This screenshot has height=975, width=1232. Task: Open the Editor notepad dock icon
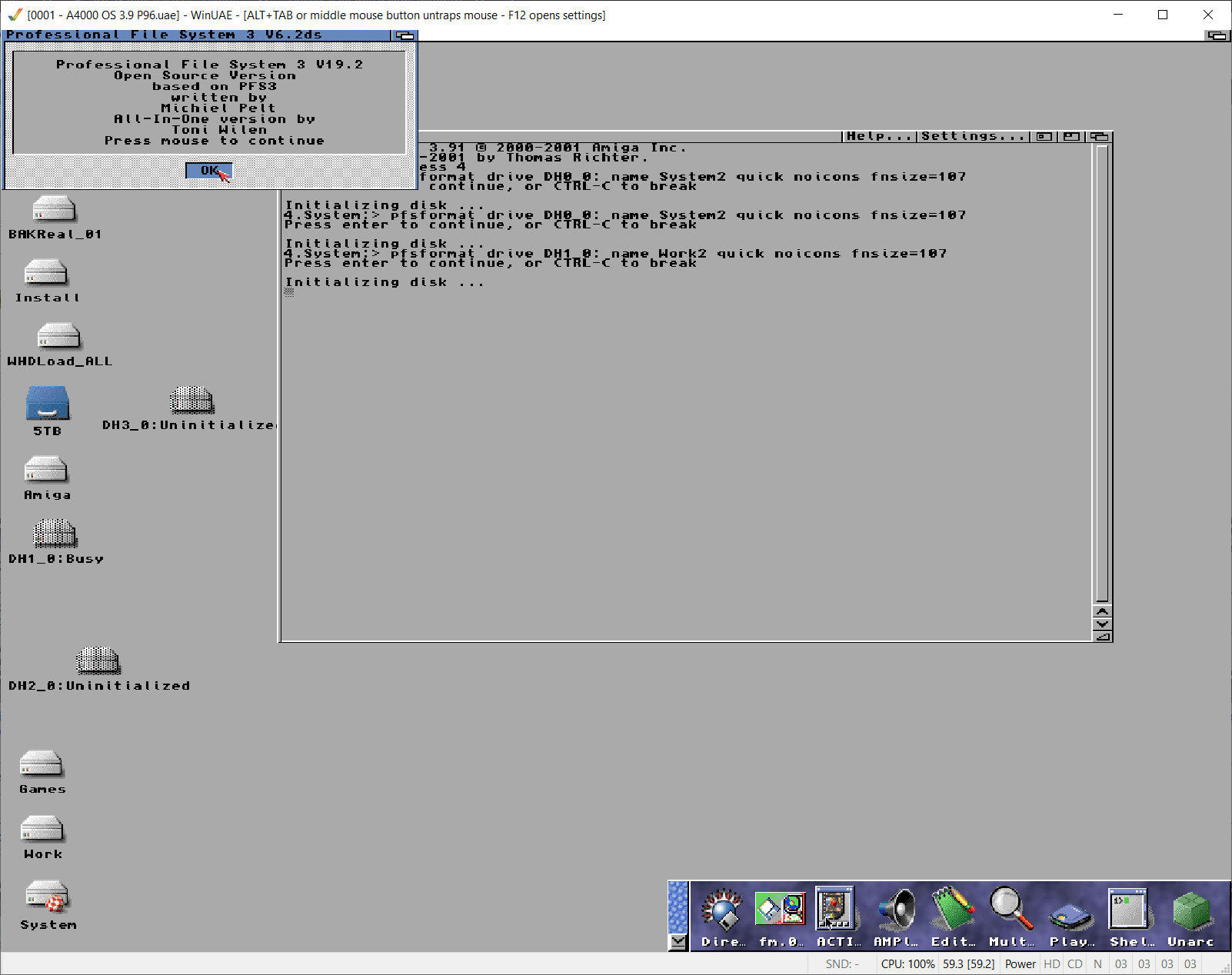(953, 916)
